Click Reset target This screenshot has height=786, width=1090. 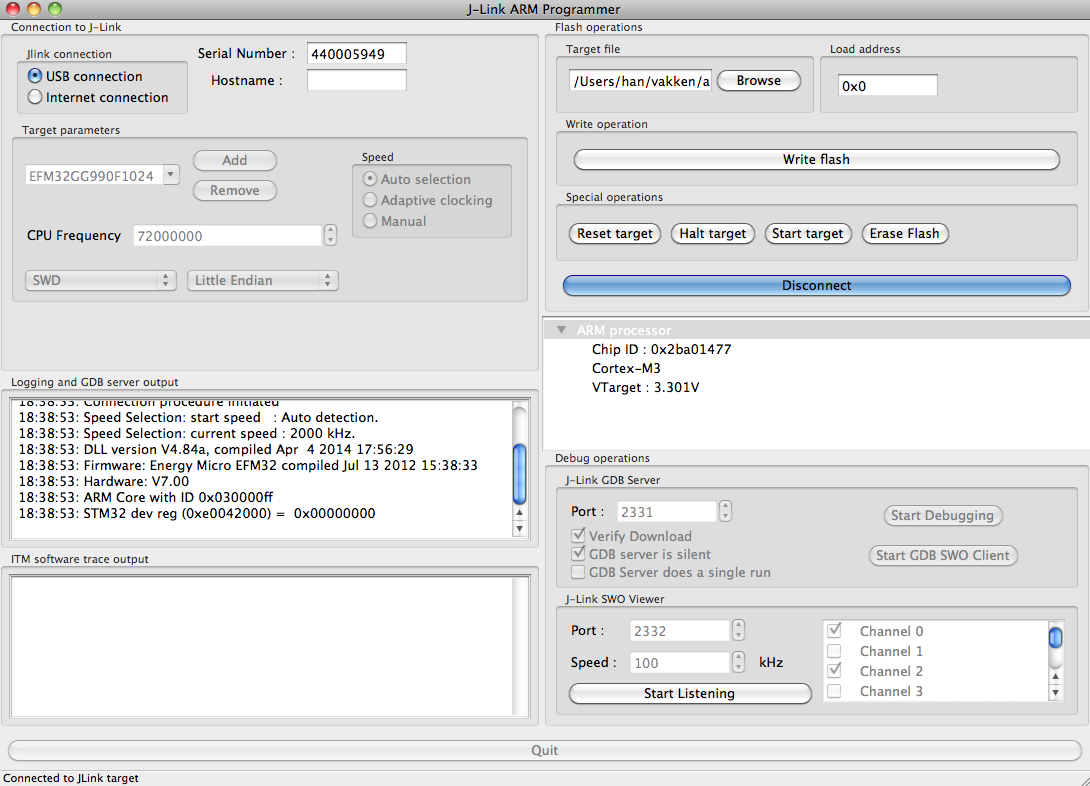coord(615,234)
